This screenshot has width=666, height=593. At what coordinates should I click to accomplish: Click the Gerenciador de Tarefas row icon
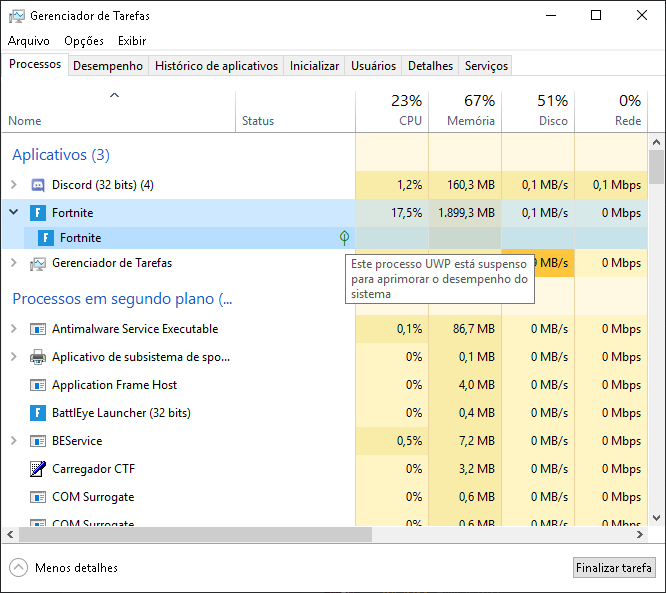pos(38,264)
